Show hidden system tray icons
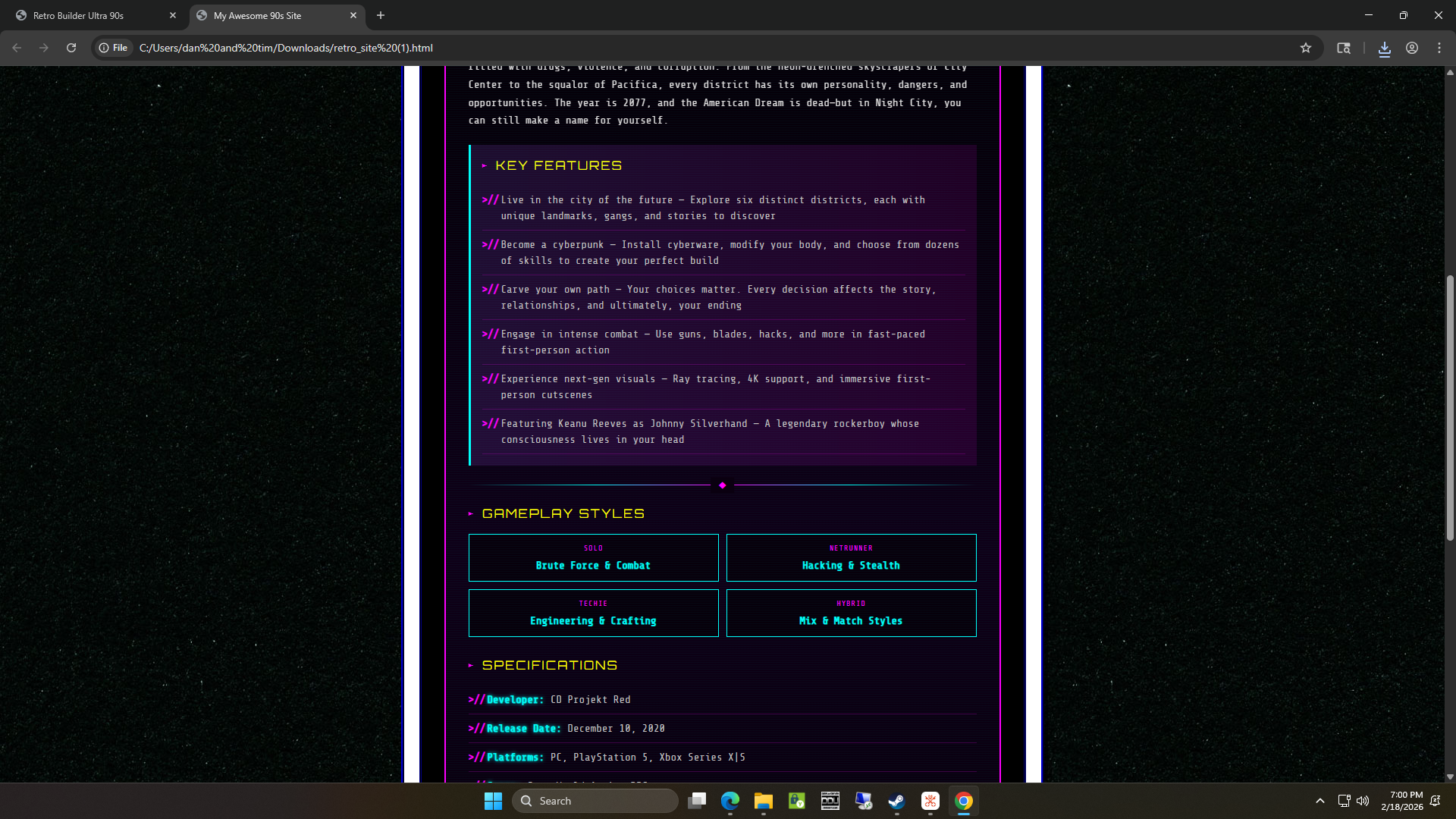The image size is (1456, 819). click(x=1320, y=801)
